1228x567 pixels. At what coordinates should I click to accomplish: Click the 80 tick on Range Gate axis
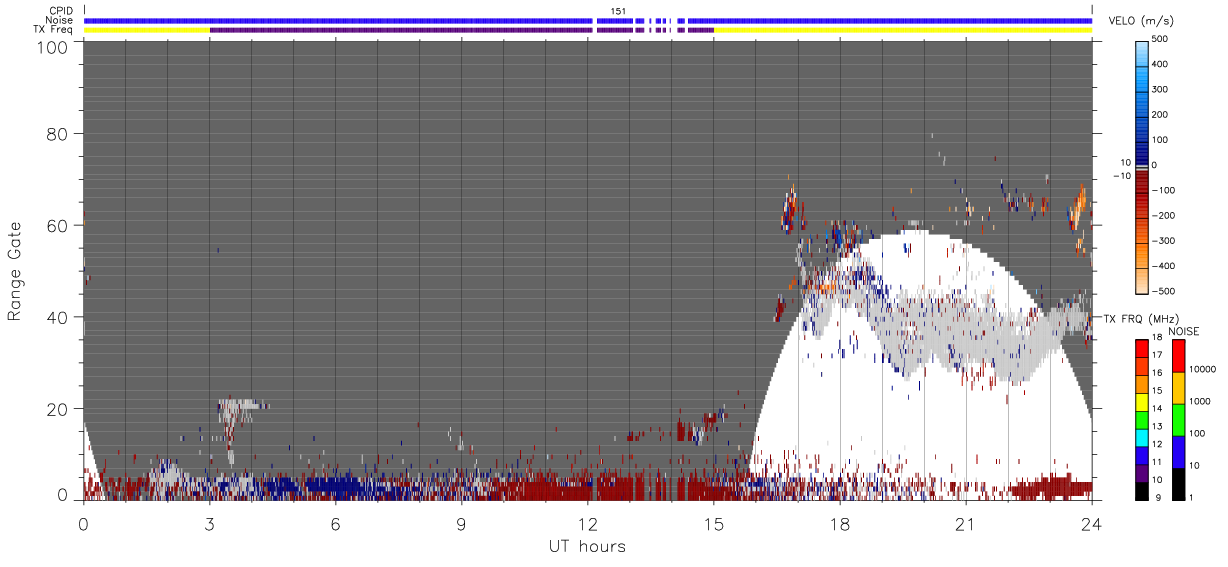[x=58, y=134]
